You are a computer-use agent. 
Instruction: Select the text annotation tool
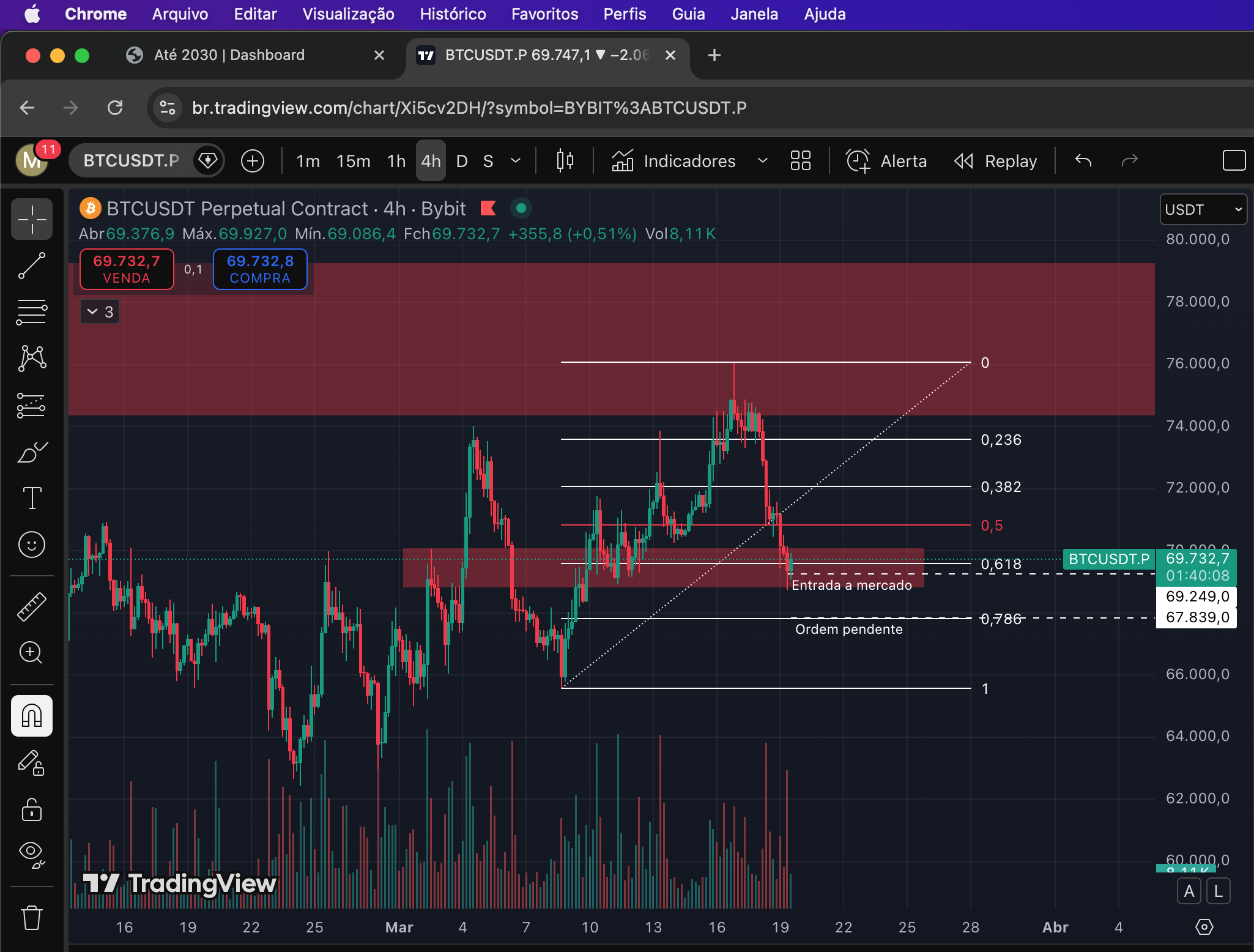click(32, 498)
